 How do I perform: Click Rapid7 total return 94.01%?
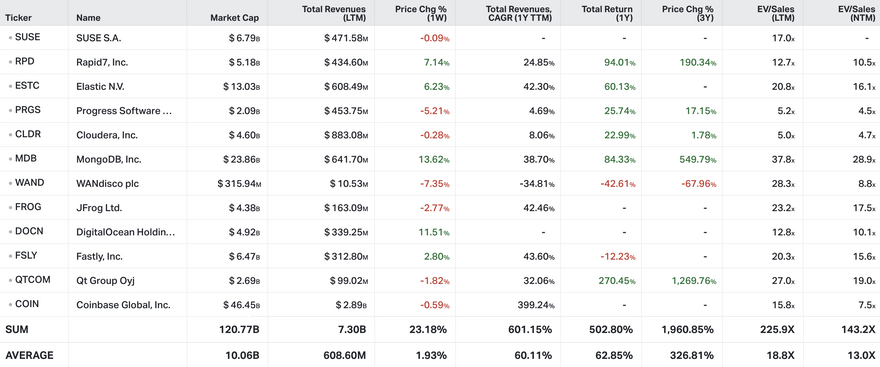pyautogui.click(x=621, y=62)
